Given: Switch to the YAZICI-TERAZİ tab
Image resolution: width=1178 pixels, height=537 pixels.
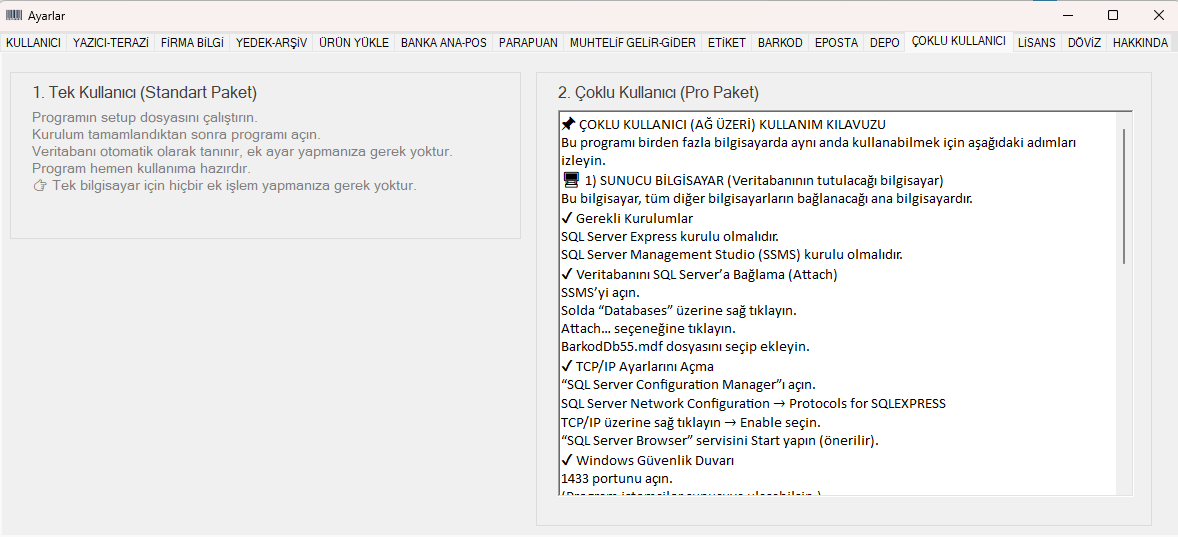Looking at the screenshot, I should point(110,43).
